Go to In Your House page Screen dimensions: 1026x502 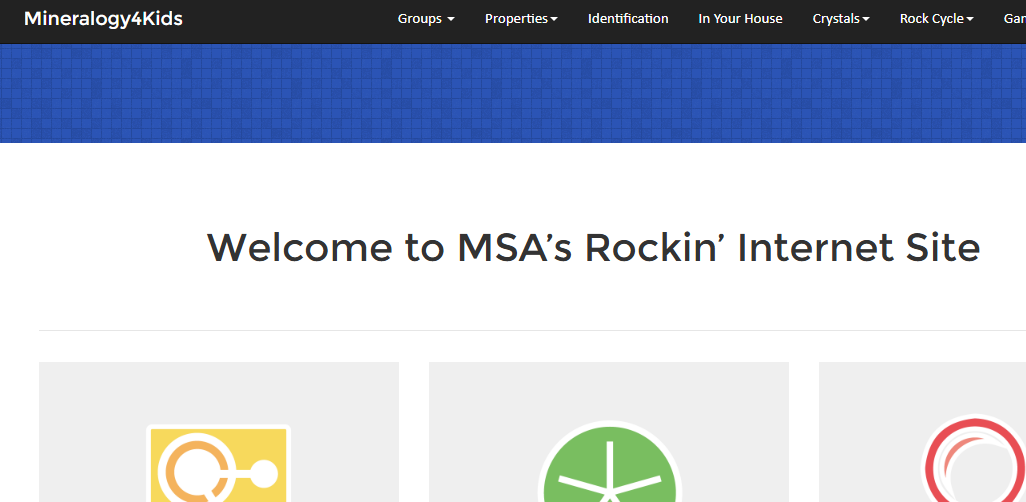pyautogui.click(x=741, y=19)
